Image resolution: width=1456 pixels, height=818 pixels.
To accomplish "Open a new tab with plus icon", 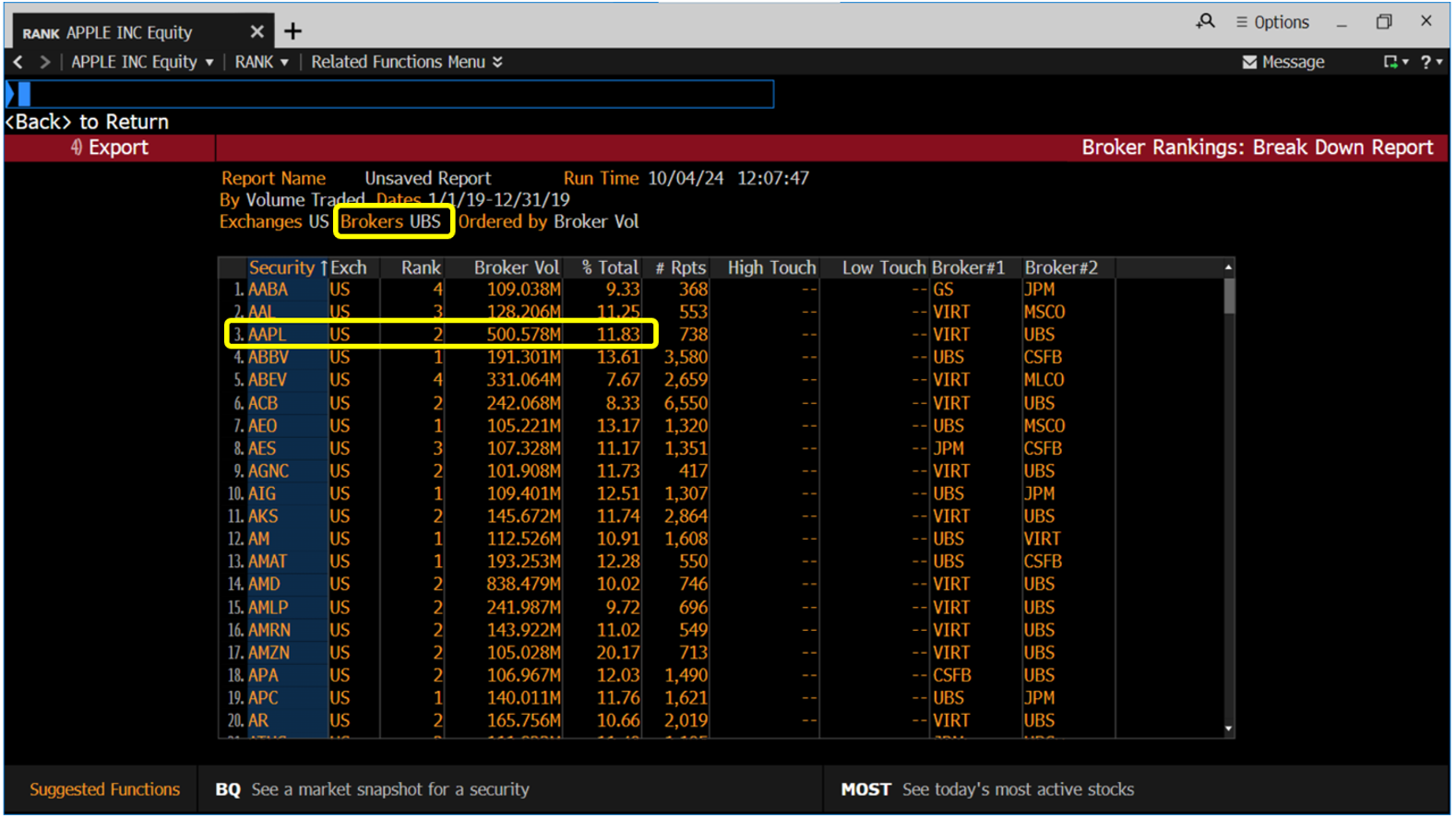I will (293, 31).
